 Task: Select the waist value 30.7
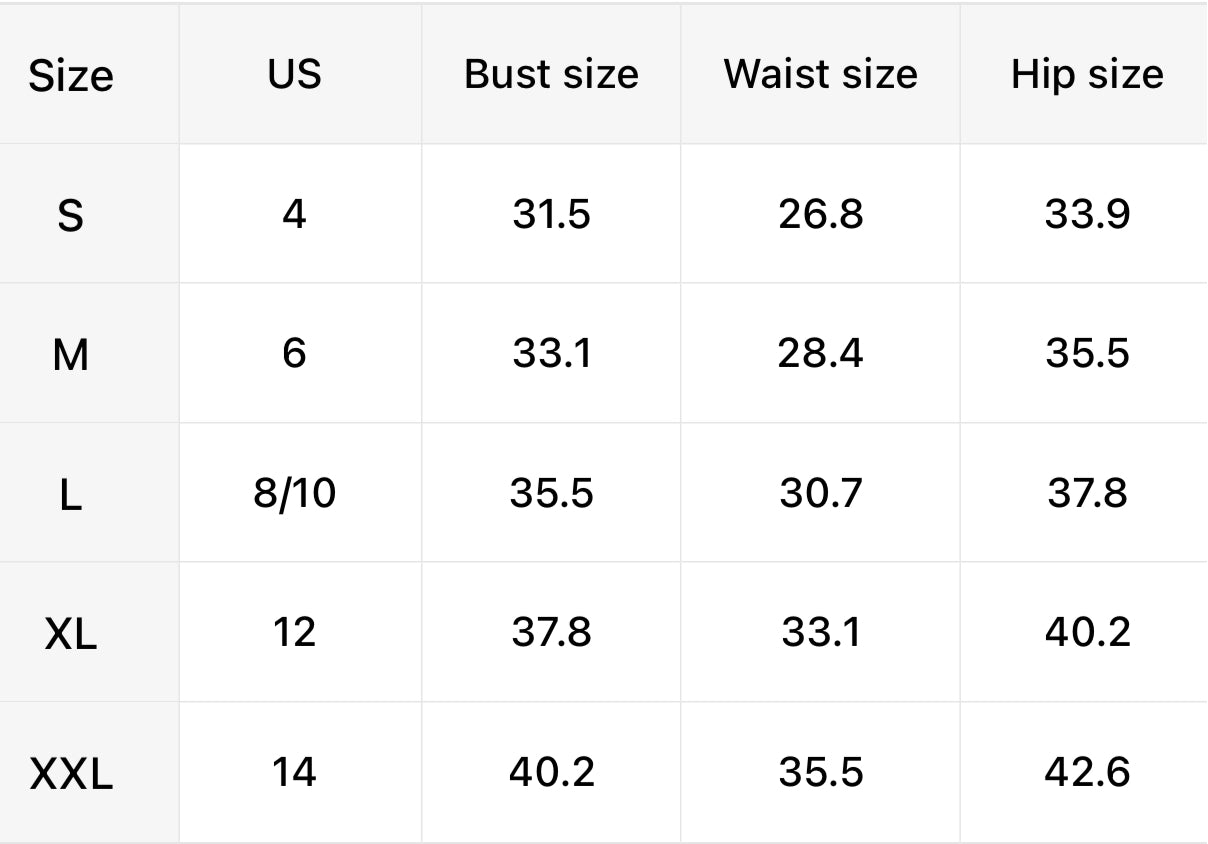click(x=820, y=493)
